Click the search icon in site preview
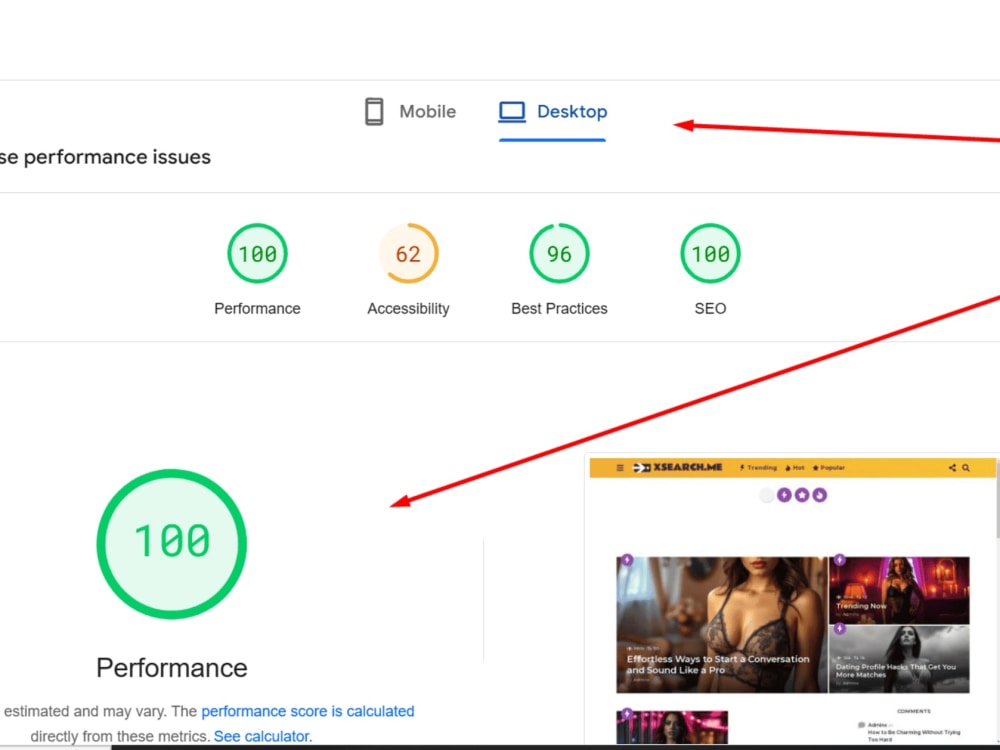Viewport: 1000px width, 750px height. (x=966, y=467)
